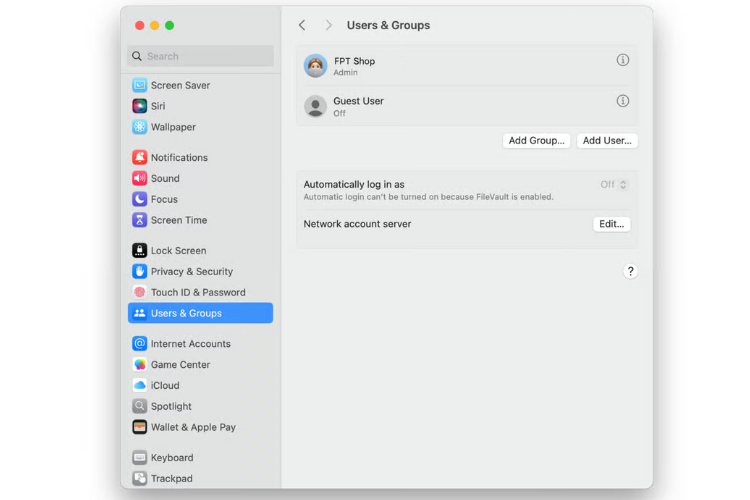This screenshot has width=750, height=500.
Task: Select Privacy & Security hand icon
Action: [140, 271]
